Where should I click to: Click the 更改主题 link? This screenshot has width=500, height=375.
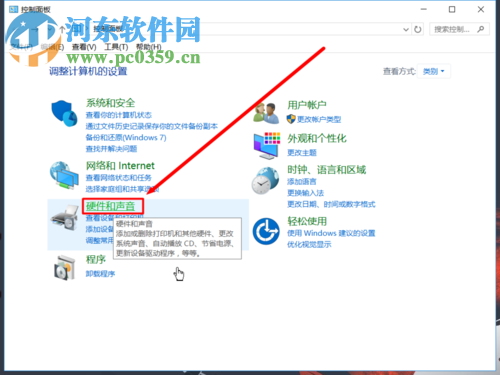pyautogui.click(x=302, y=153)
